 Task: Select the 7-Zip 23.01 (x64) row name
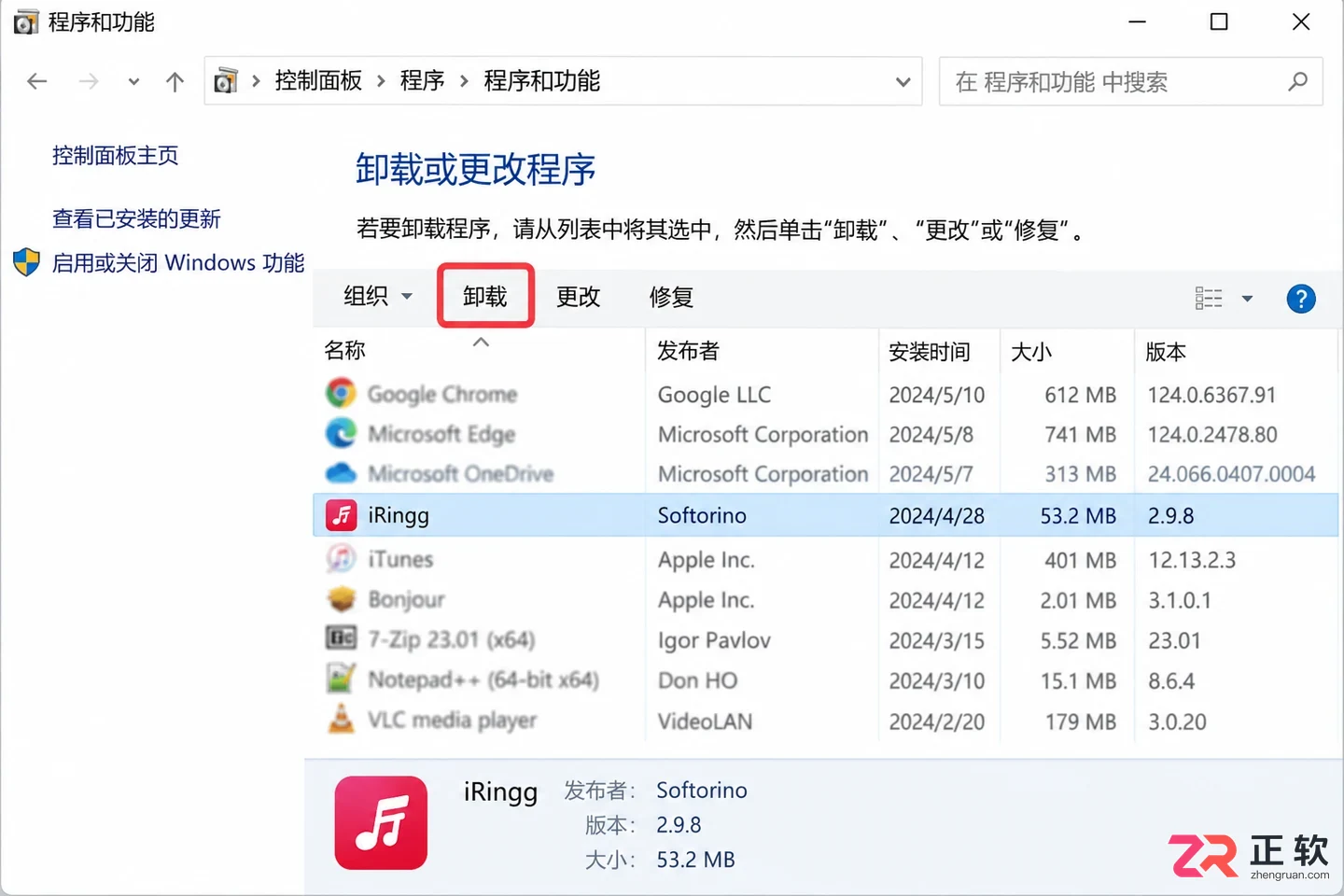pos(452,639)
